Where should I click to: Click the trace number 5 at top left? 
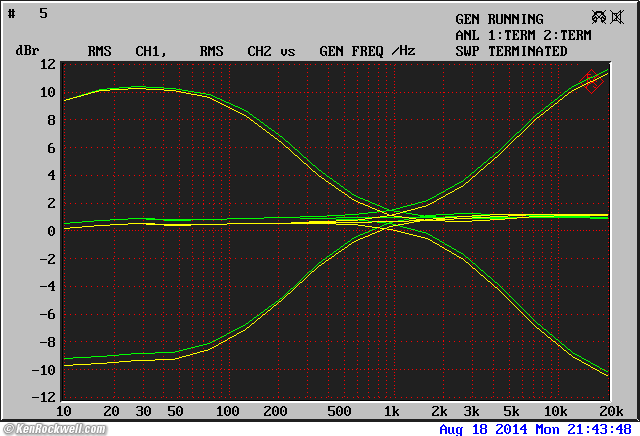point(43,14)
